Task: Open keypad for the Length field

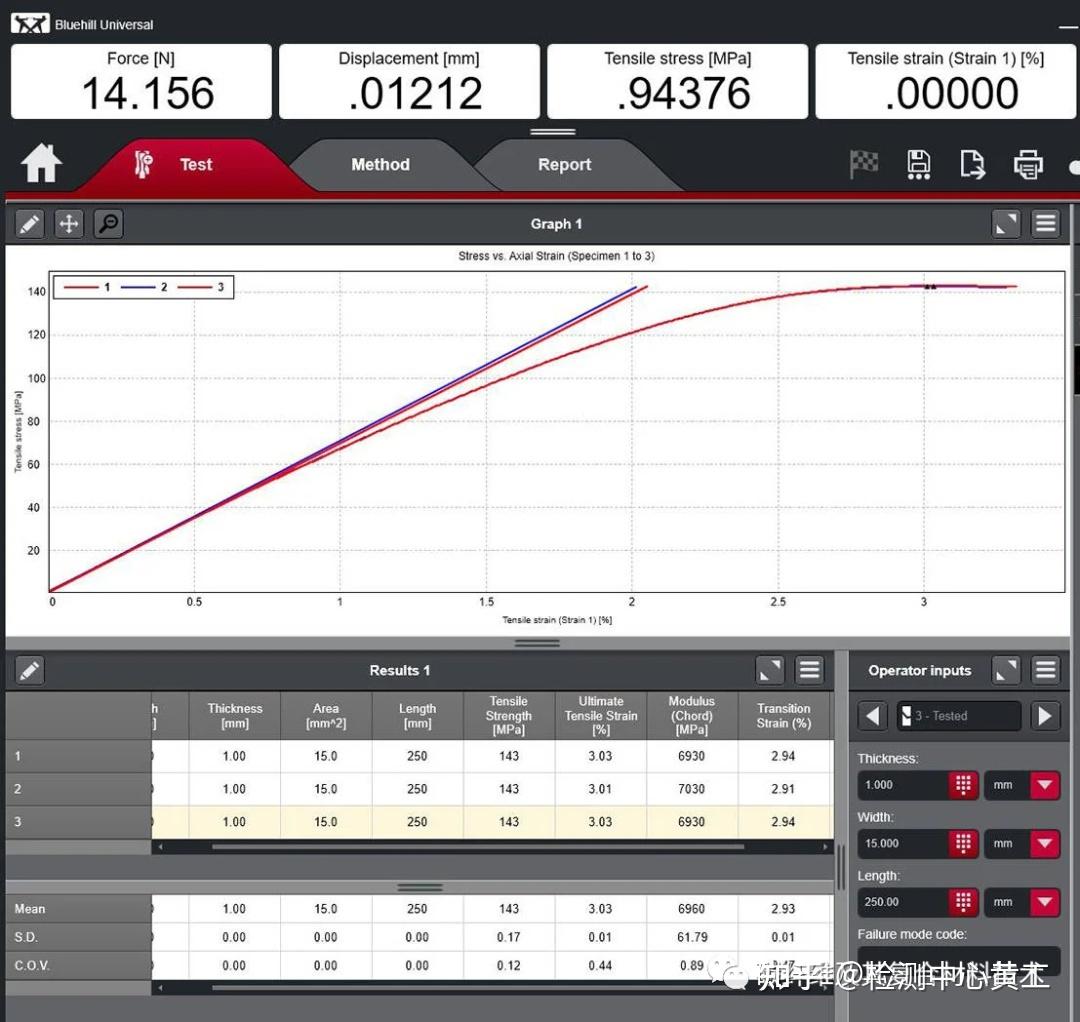Action: pos(963,902)
